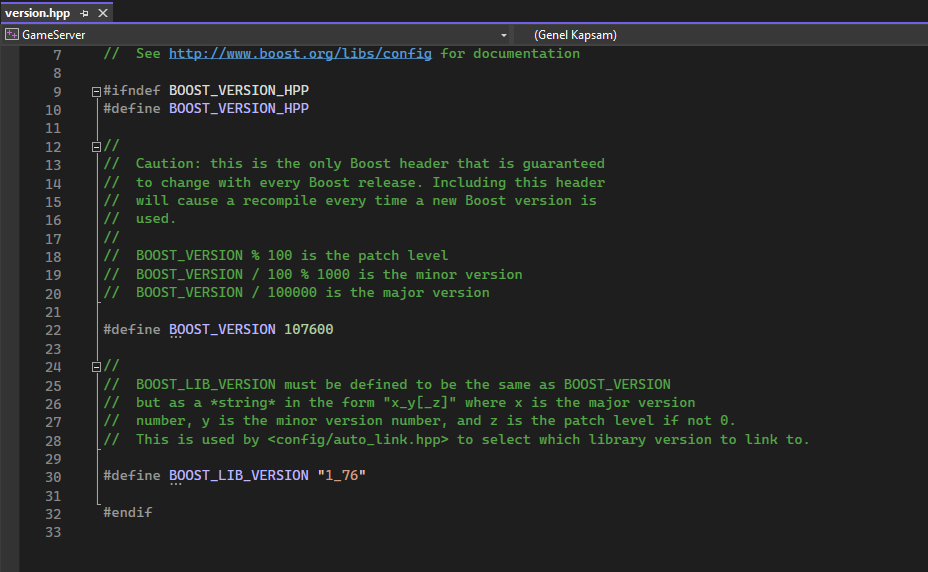This screenshot has height=572, width=928.
Task: Open the GameServer project dropdown
Action: (504, 35)
